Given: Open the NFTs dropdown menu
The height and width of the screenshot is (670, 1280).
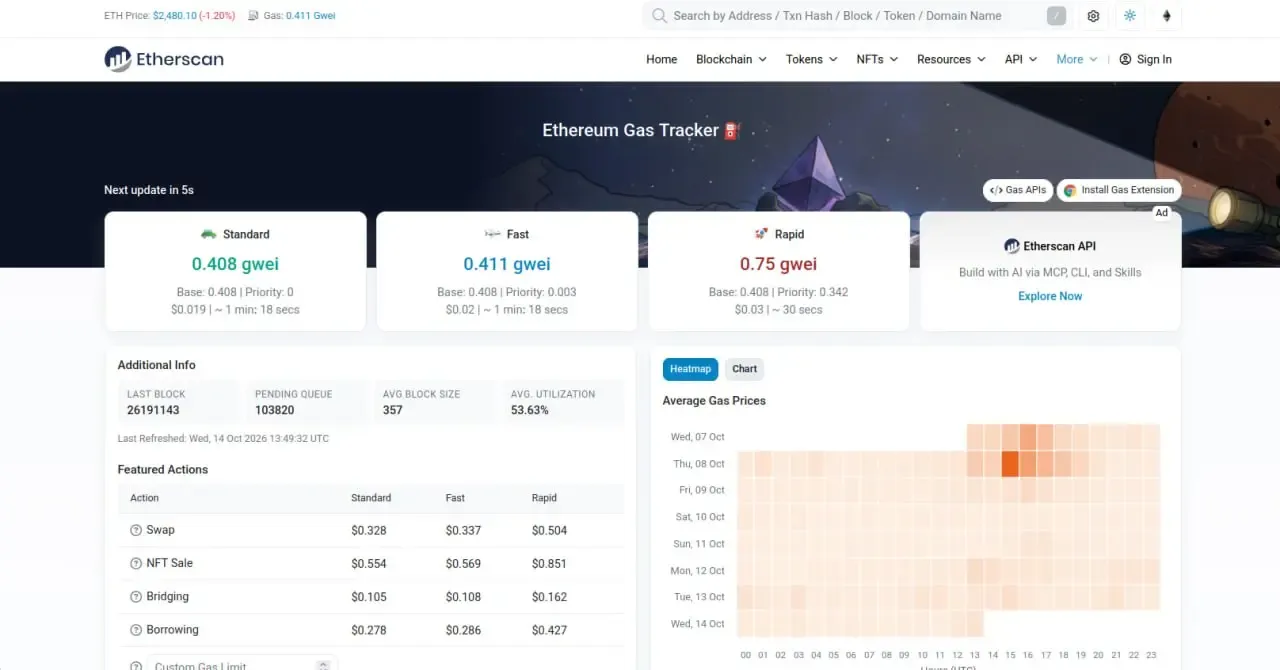Looking at the screenshot, I should pos(877,59).
